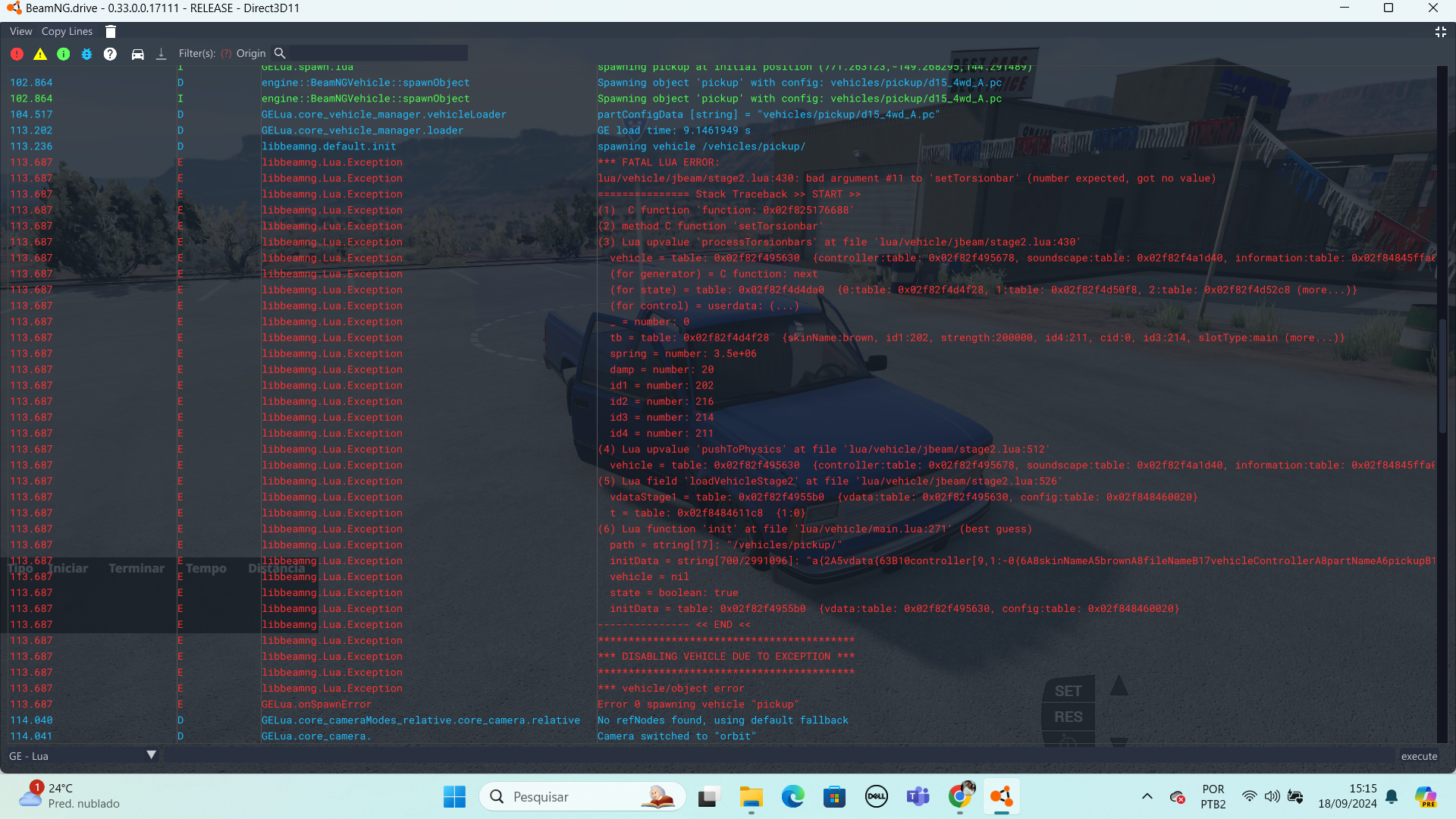Toggle the yellow warning log filter
The height and width of the screenshot is (819, 1456).
pos(40,54)
